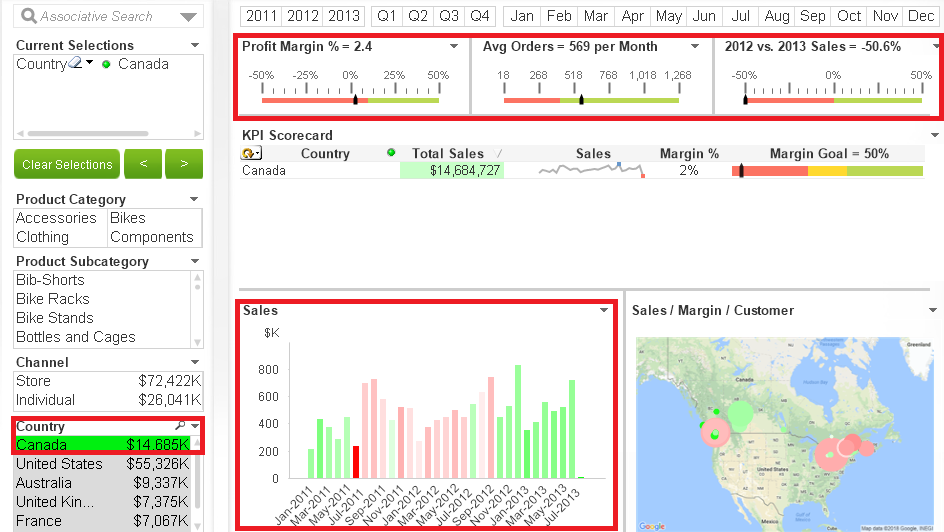Filter by month Jan

(522, 16)
